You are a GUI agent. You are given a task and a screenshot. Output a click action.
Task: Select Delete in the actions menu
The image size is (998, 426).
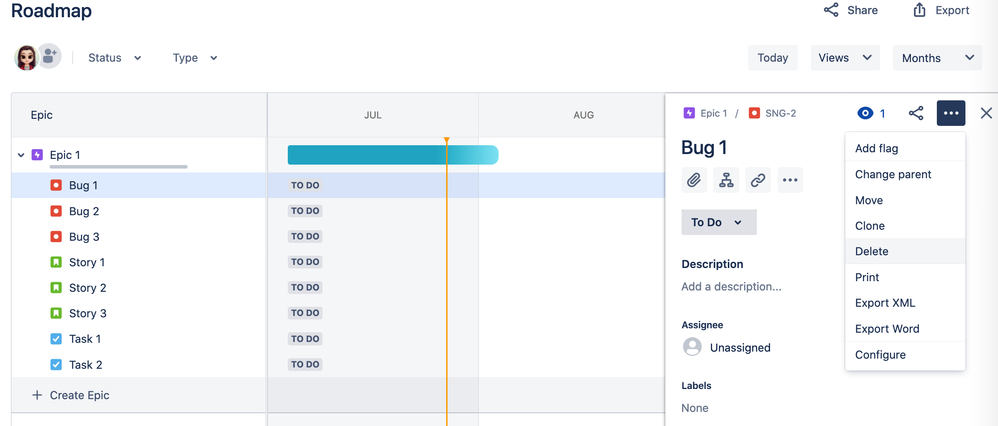point(905,252)
